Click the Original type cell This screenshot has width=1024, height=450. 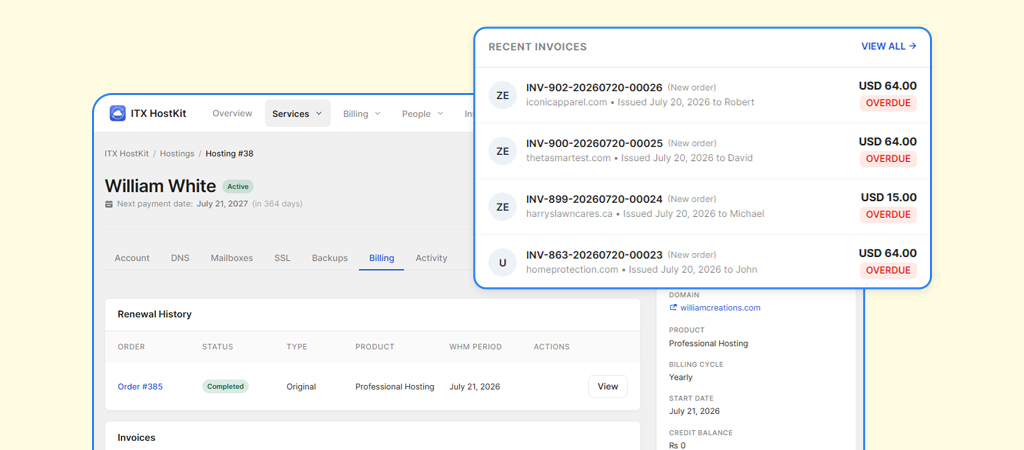[301, 387]
